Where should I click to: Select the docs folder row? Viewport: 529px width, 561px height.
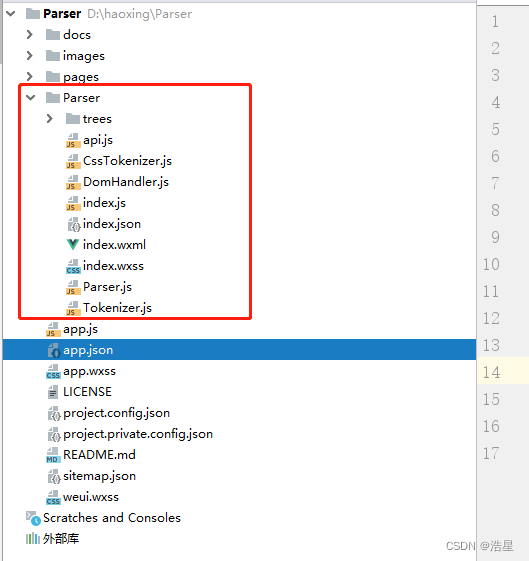(239, 35)
